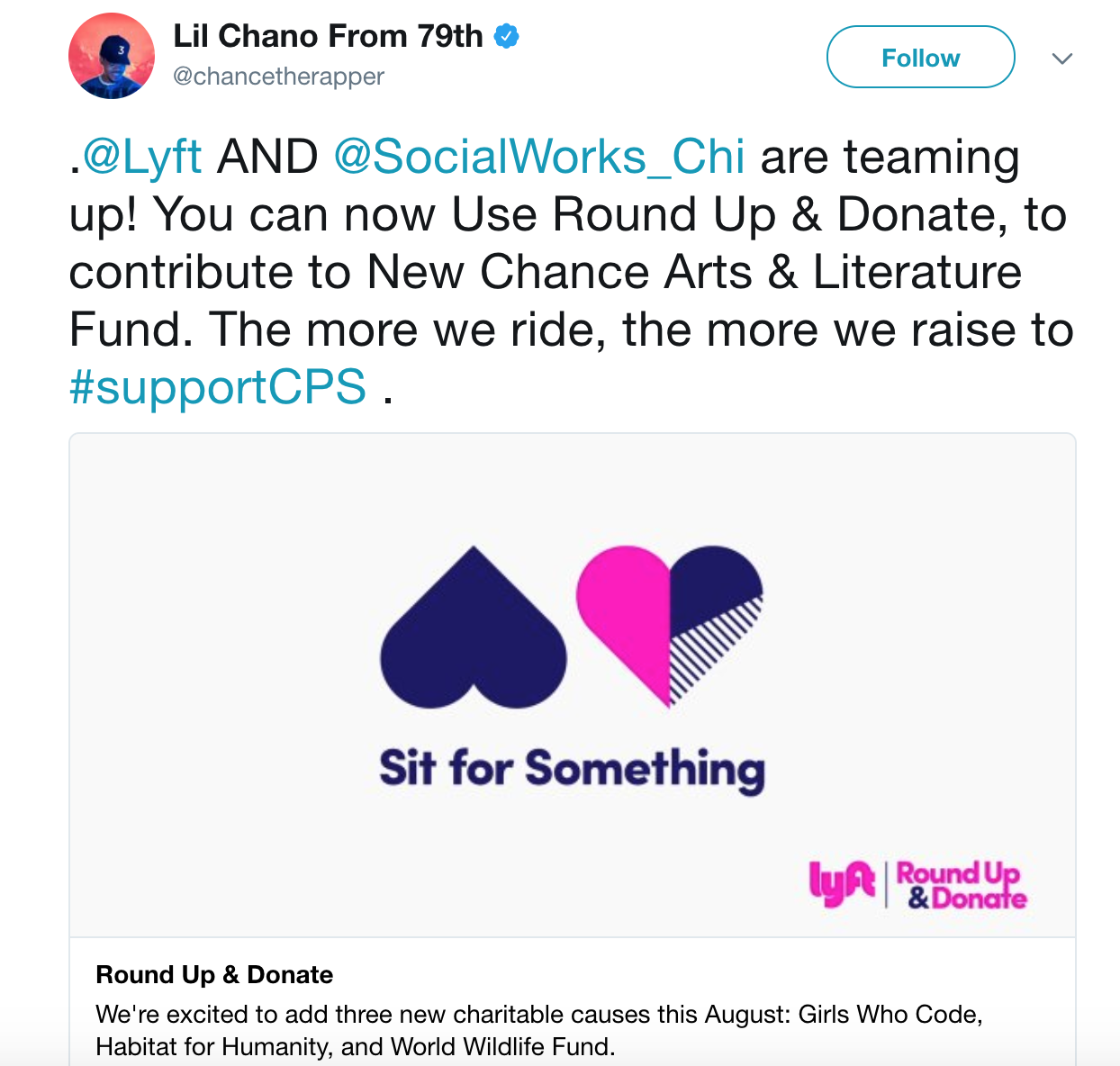
Task: Open the Round Up & Donate card title
Action: click(214, 974)
